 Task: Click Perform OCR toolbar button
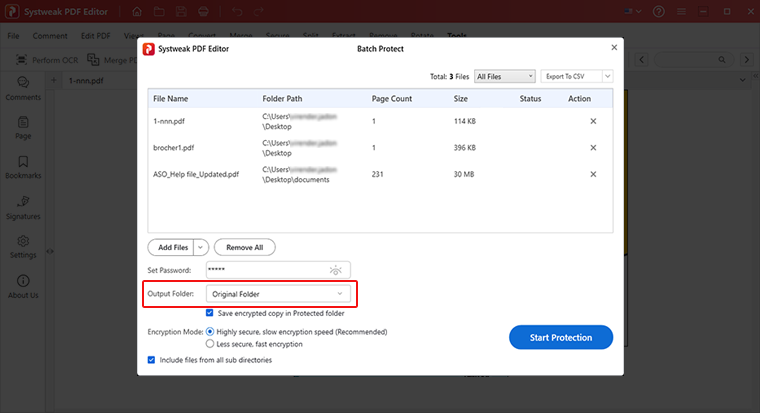coord(47,60)
